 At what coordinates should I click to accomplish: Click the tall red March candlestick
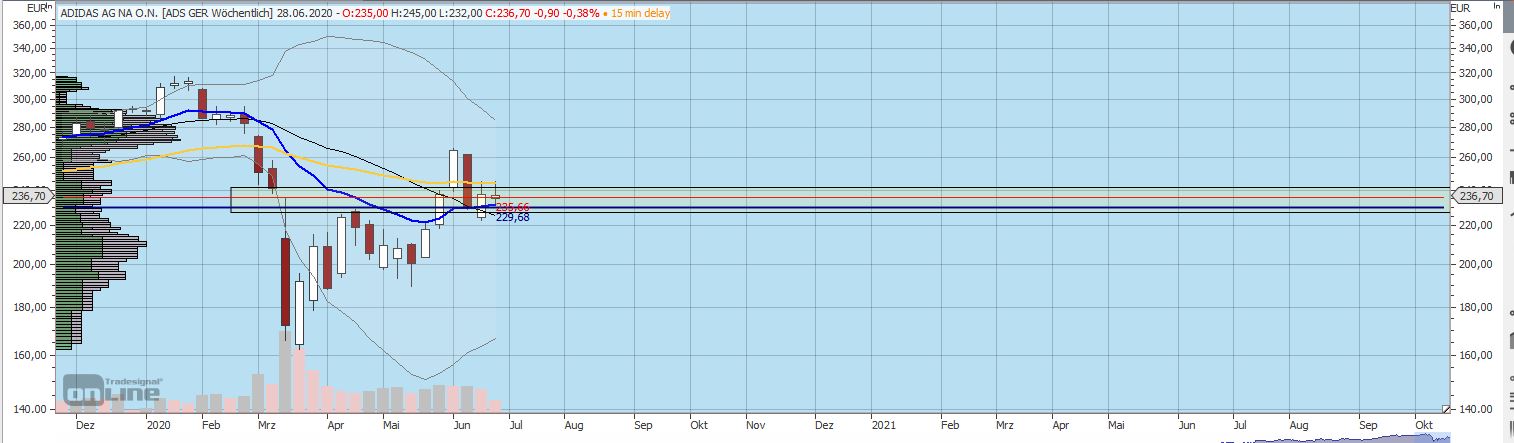[x=285, y=282]
